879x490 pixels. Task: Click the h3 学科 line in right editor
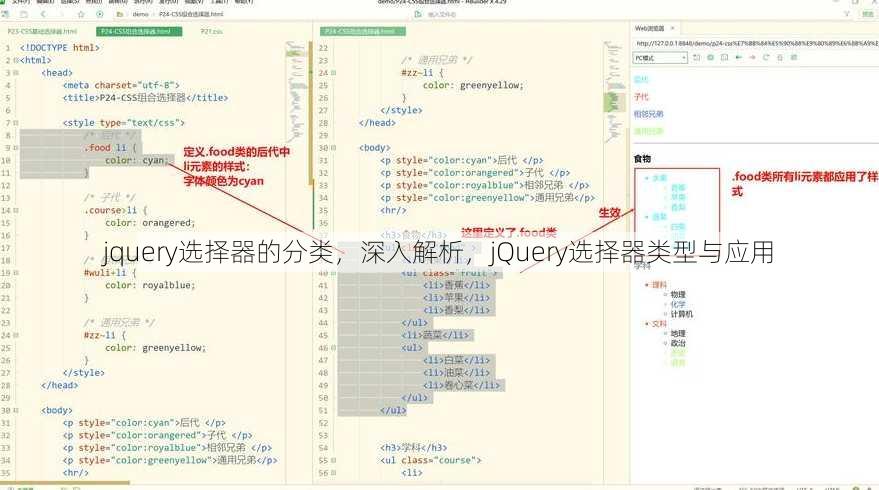tap(414, 448)
